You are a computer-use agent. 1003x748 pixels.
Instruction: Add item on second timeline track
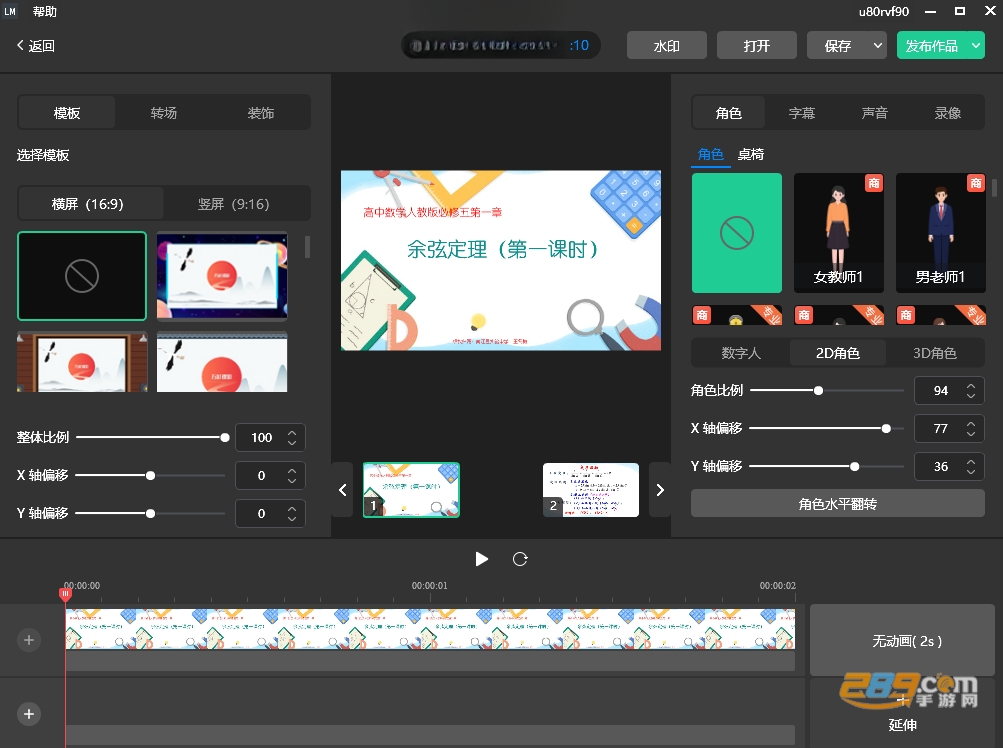29,714
